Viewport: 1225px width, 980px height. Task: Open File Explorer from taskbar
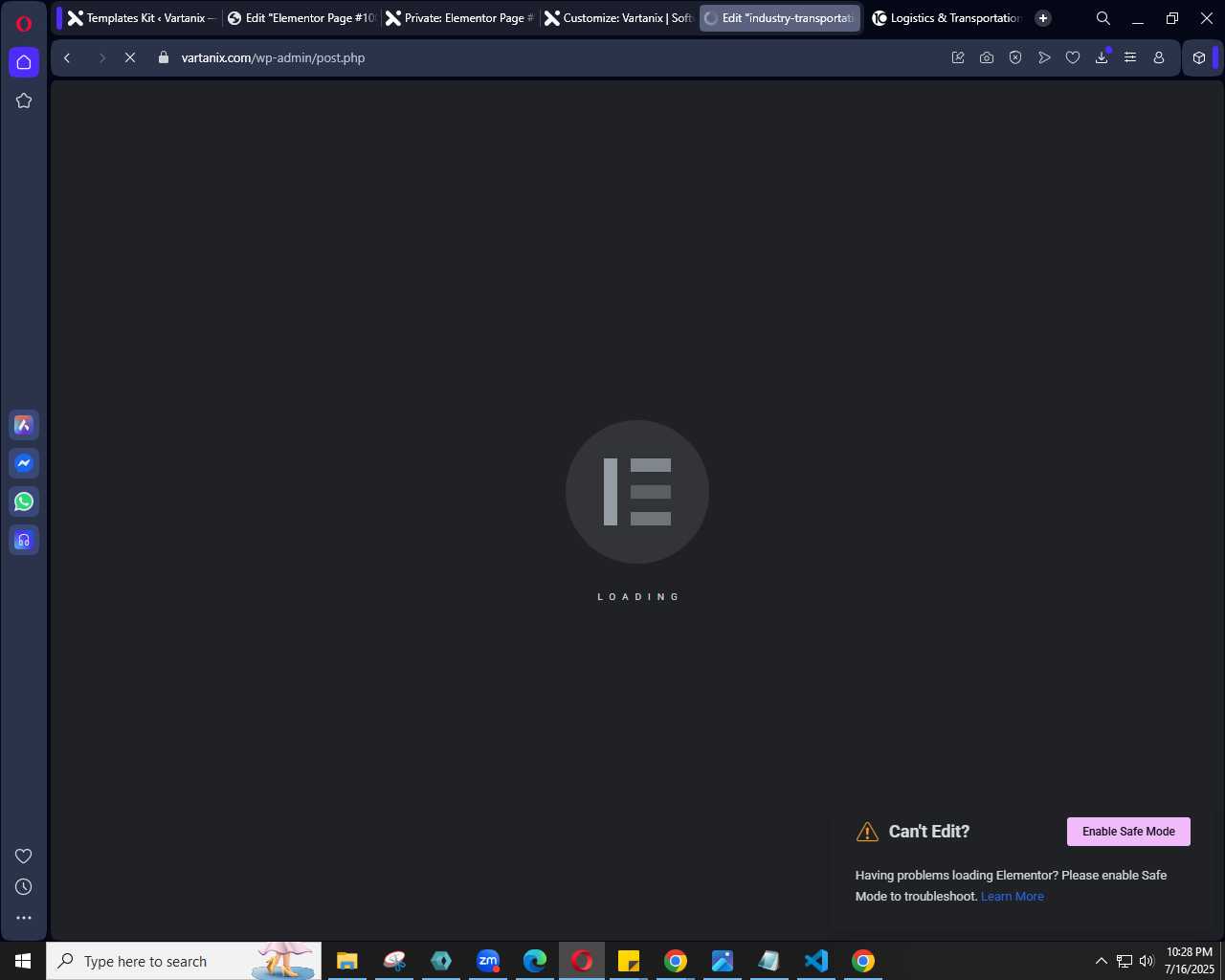pyautogui.click(x=346, y=961)
